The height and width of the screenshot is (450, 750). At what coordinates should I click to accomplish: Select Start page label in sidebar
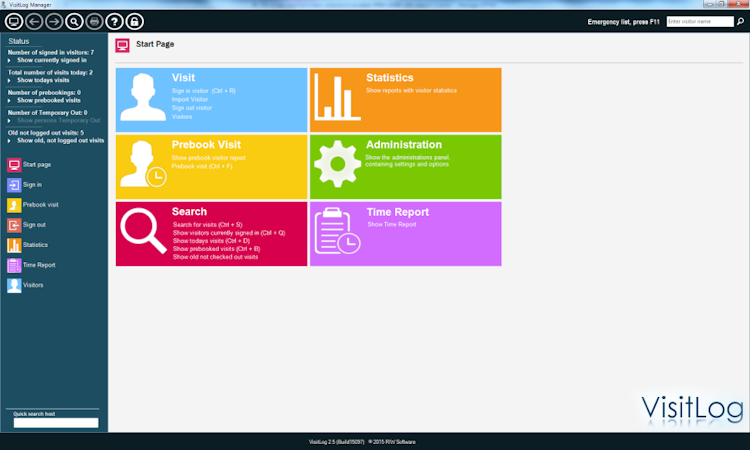pyautogui.click(x=37, y=165)
